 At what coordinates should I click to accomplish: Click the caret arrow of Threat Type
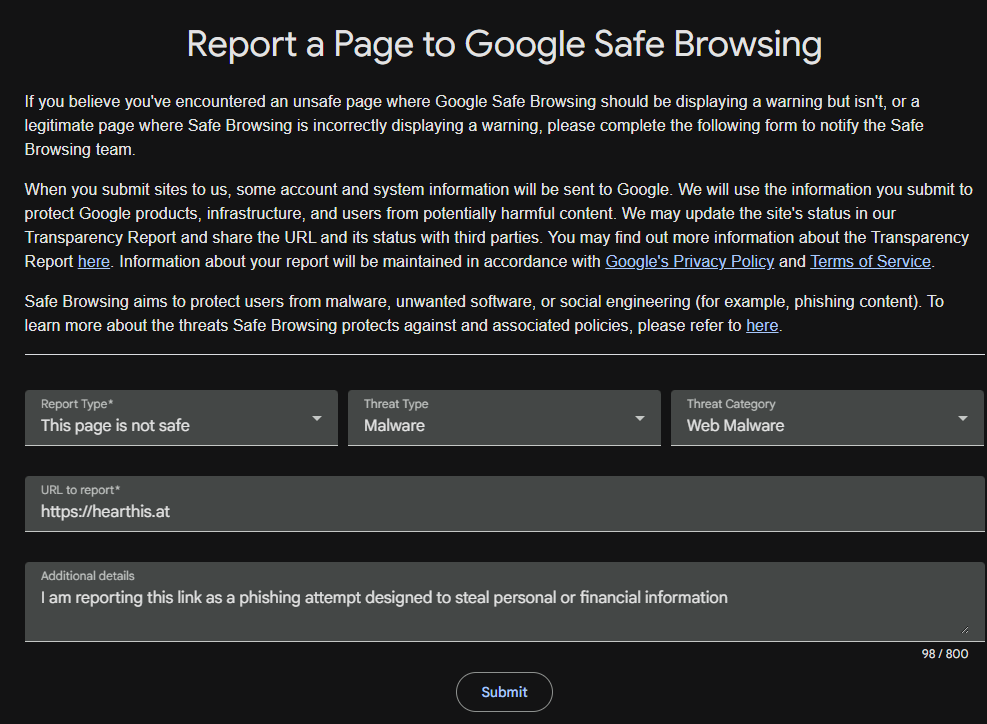[640, 419]
